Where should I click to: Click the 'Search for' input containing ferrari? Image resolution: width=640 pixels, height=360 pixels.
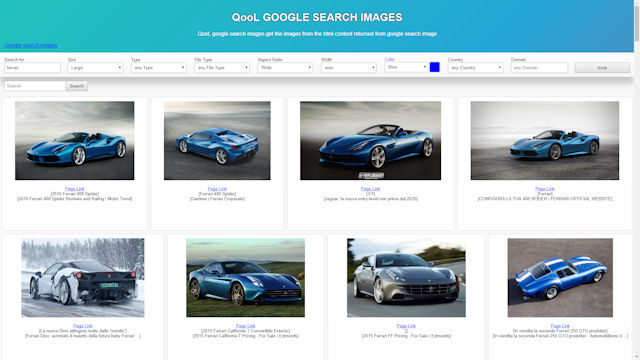pyautogui.click(x=32, y=68)
